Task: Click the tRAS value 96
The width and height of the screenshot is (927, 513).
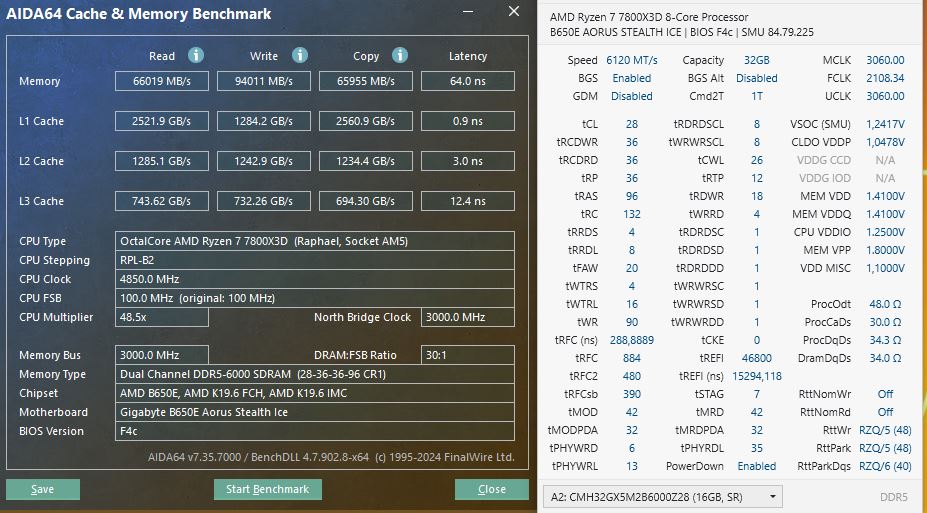Action: click(631, 196)
